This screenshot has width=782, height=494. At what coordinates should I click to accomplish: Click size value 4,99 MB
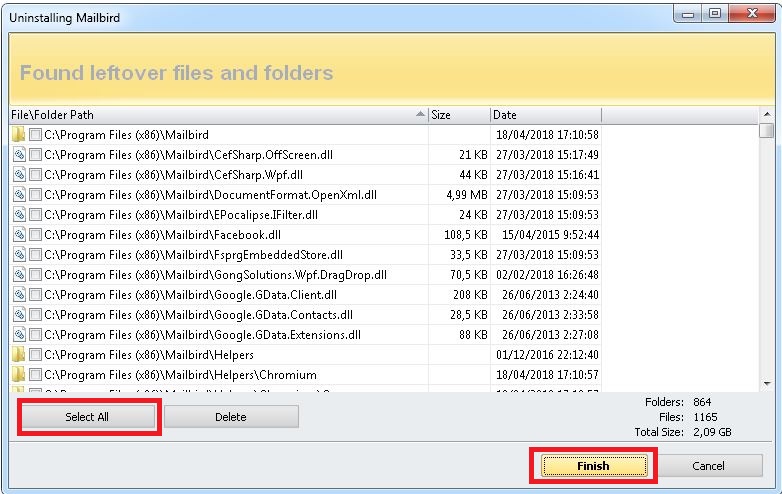pos(467,194)
